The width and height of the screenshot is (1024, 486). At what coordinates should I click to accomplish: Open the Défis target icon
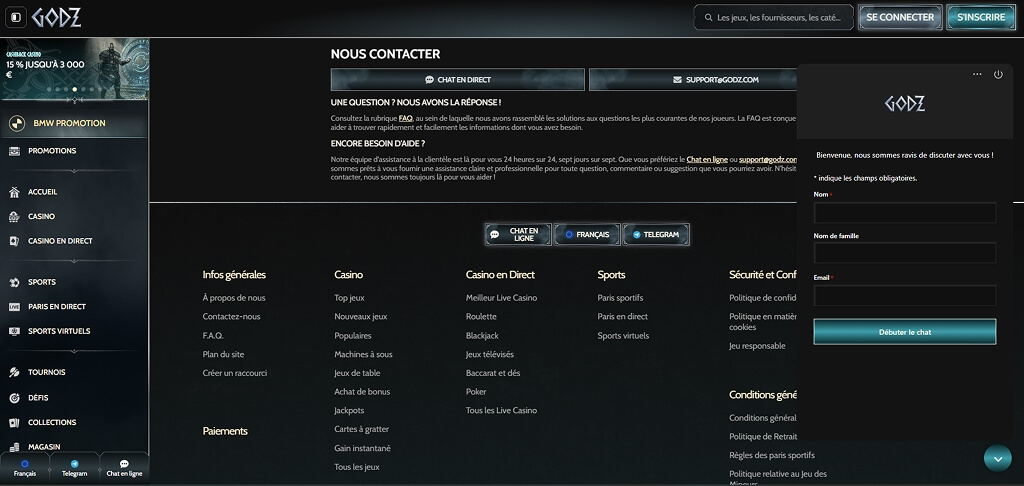coord(14,398)
